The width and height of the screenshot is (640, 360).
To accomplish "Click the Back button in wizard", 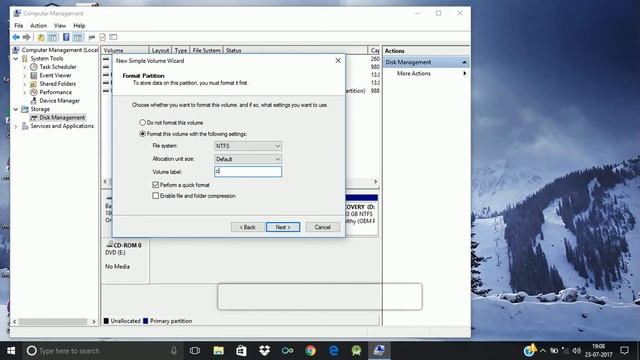I will (247, 227).
